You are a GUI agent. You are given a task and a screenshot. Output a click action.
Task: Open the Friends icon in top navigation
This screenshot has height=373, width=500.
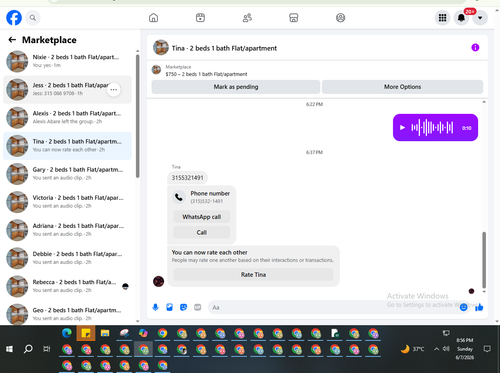(x=247, y=18)
